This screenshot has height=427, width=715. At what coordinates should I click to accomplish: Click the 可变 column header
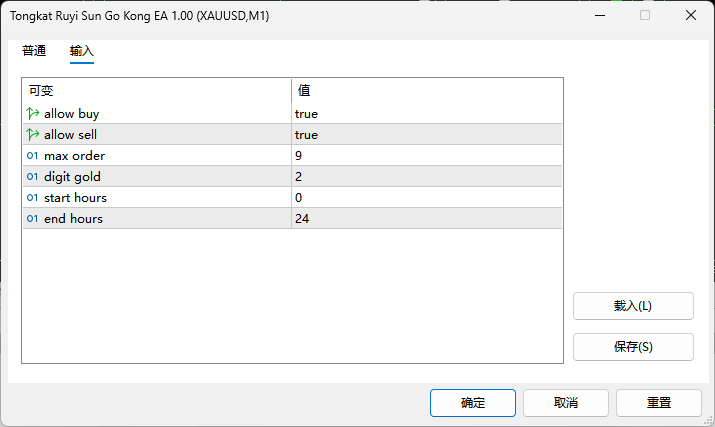157,90
